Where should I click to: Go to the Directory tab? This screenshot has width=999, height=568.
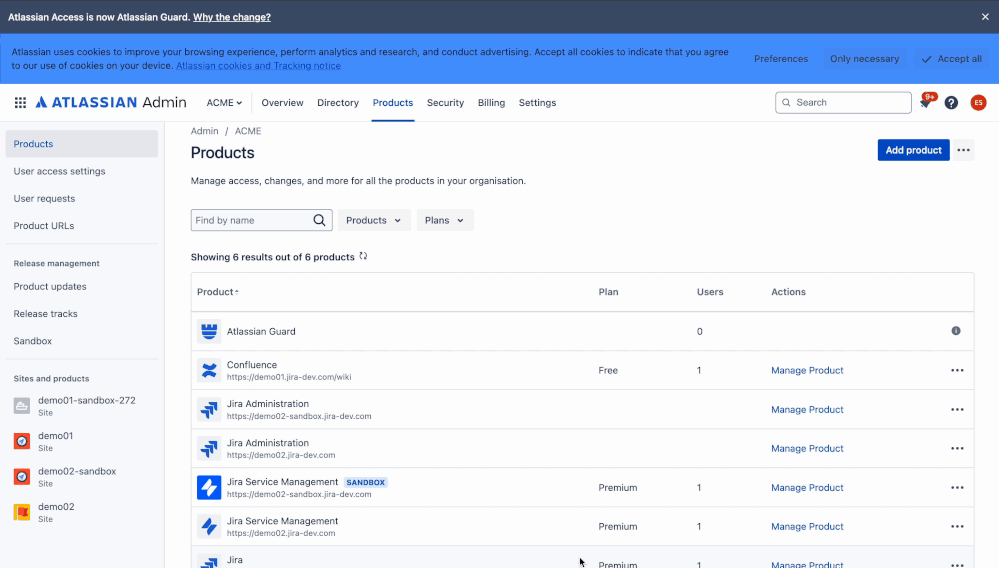pyautogui.click(x=338, y=103)
